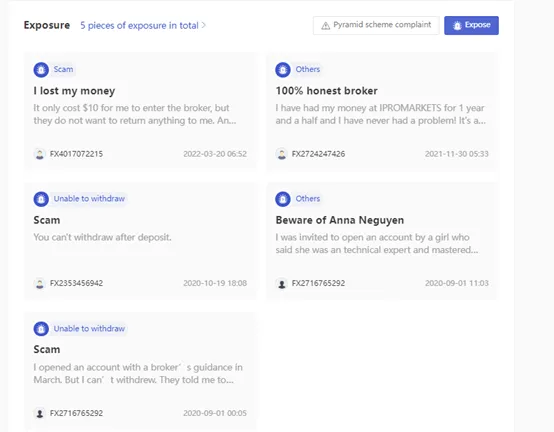Click the username FX2716765292 on the bottom card

point(76,413)
